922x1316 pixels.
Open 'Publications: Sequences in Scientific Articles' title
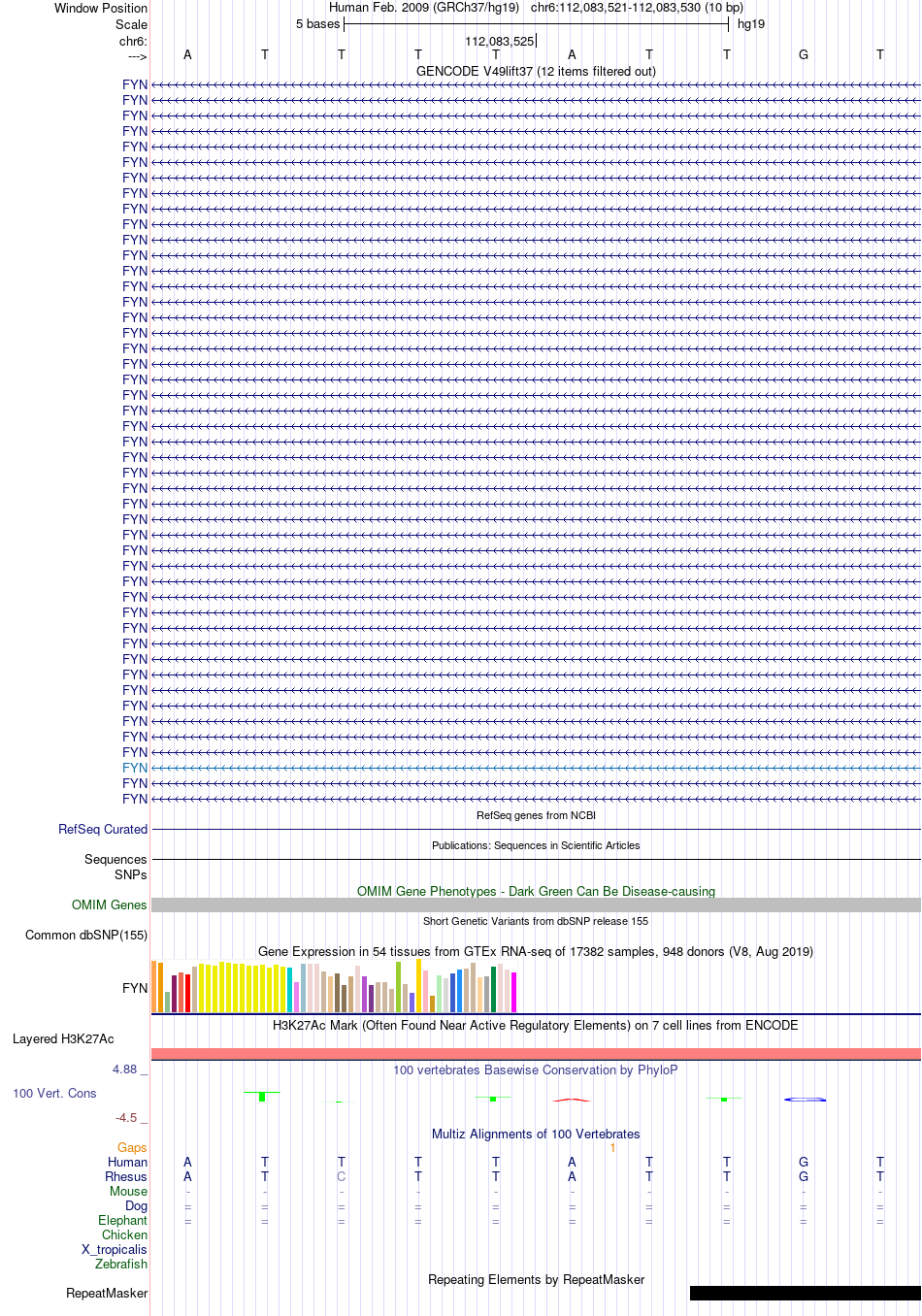pyautogui.click(x=536, y=845)
